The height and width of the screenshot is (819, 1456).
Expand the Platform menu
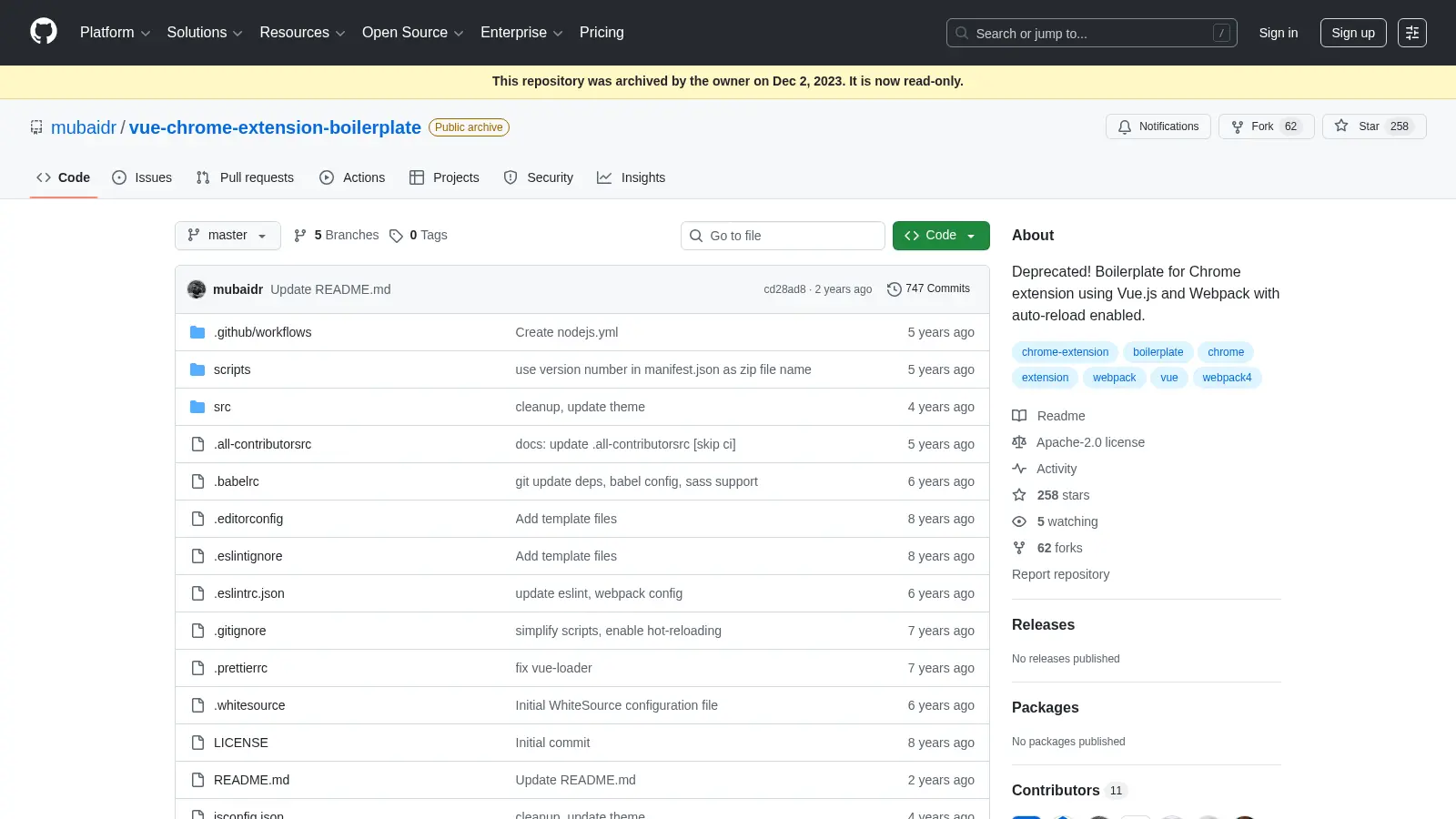[x=115, y=32]
